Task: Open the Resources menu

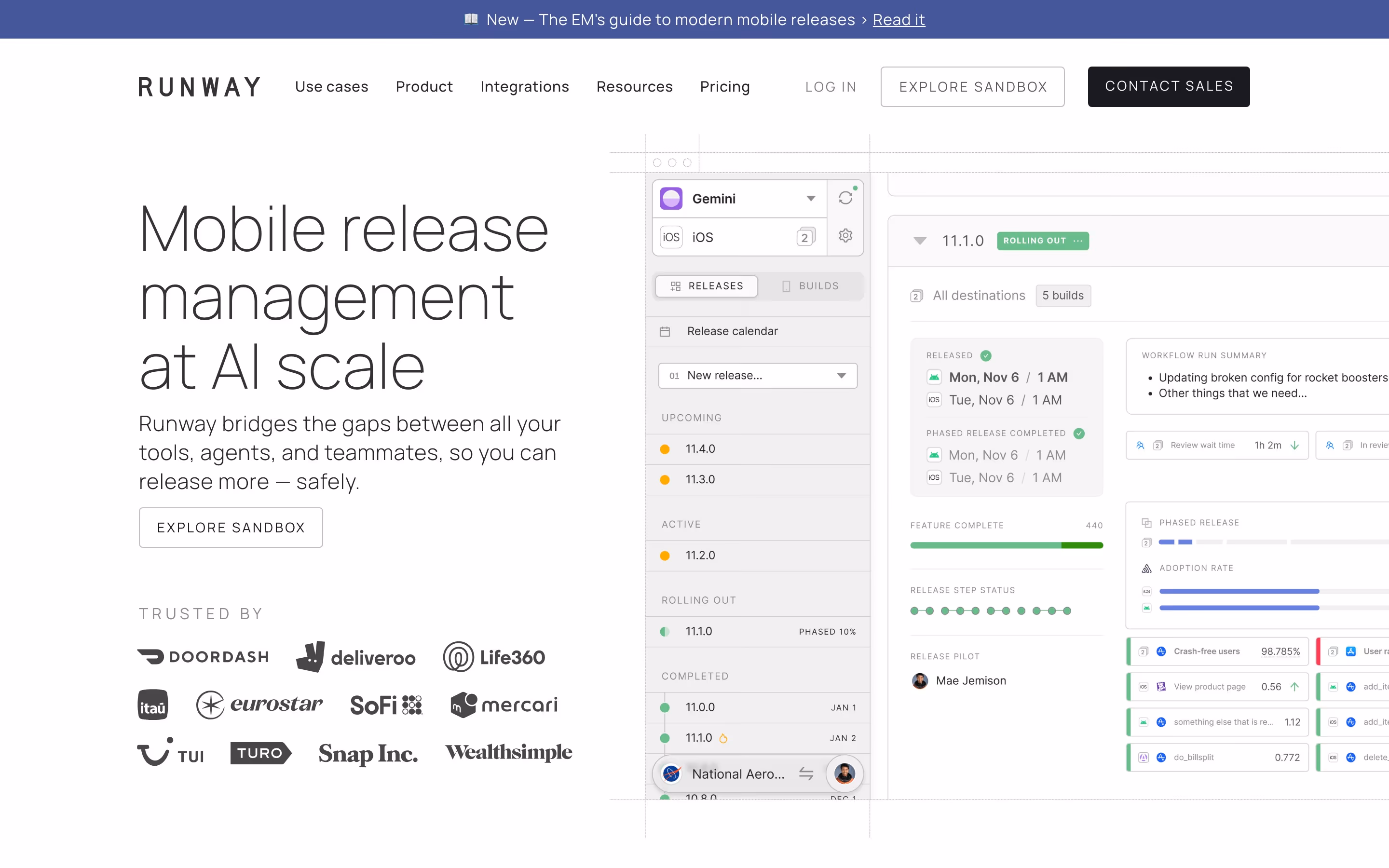Action: tap(634, 87)
